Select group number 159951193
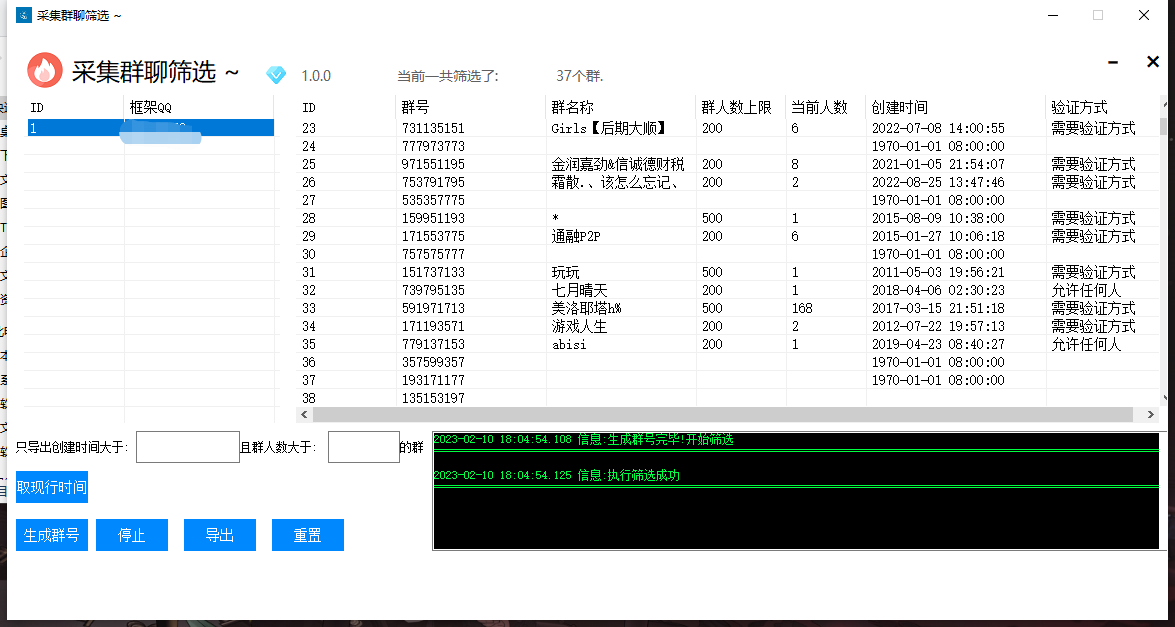Screen dimensions: 1175x627 tap(433, 218)
